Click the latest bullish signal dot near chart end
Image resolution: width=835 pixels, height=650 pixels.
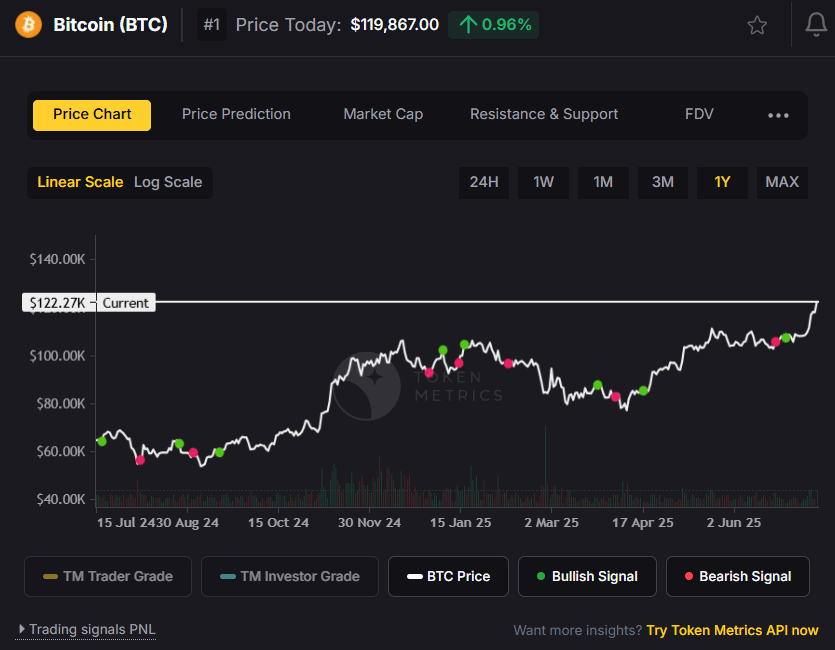(786, 338)
